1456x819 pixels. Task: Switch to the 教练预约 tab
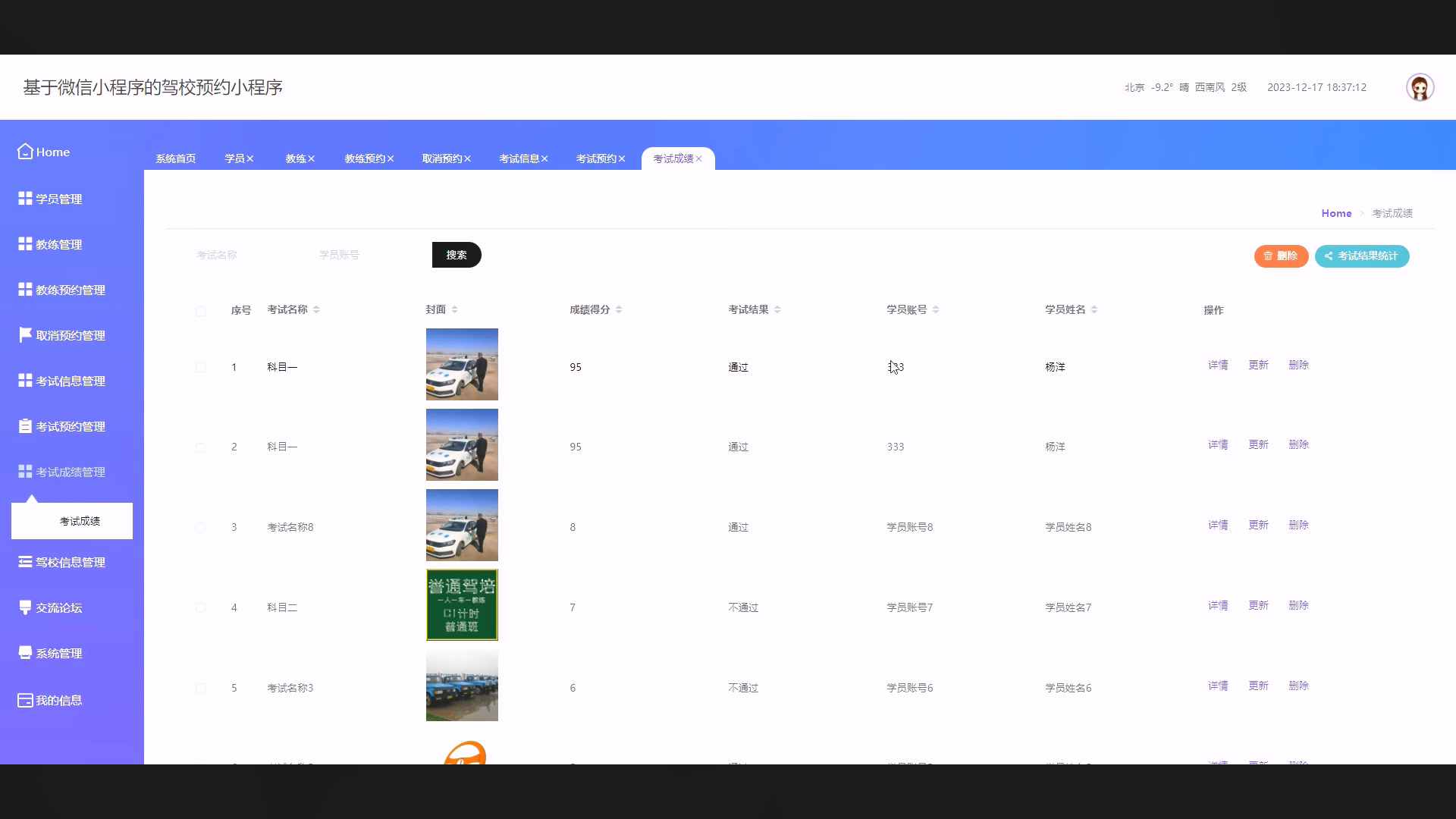(365, 158)
